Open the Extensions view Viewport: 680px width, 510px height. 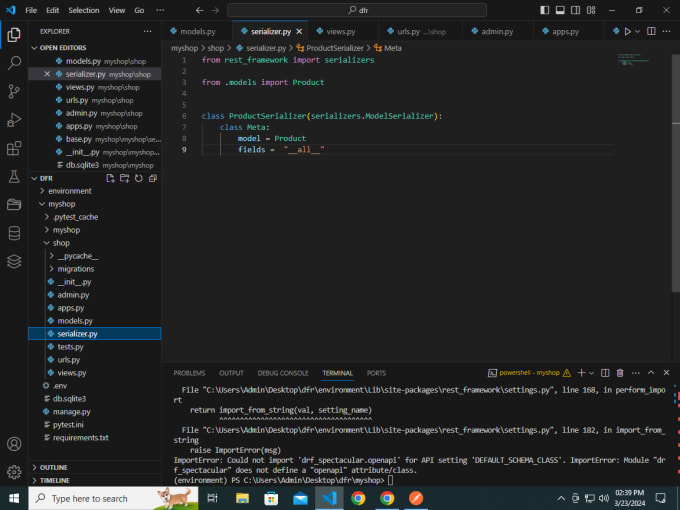click(x=14, y=148)
